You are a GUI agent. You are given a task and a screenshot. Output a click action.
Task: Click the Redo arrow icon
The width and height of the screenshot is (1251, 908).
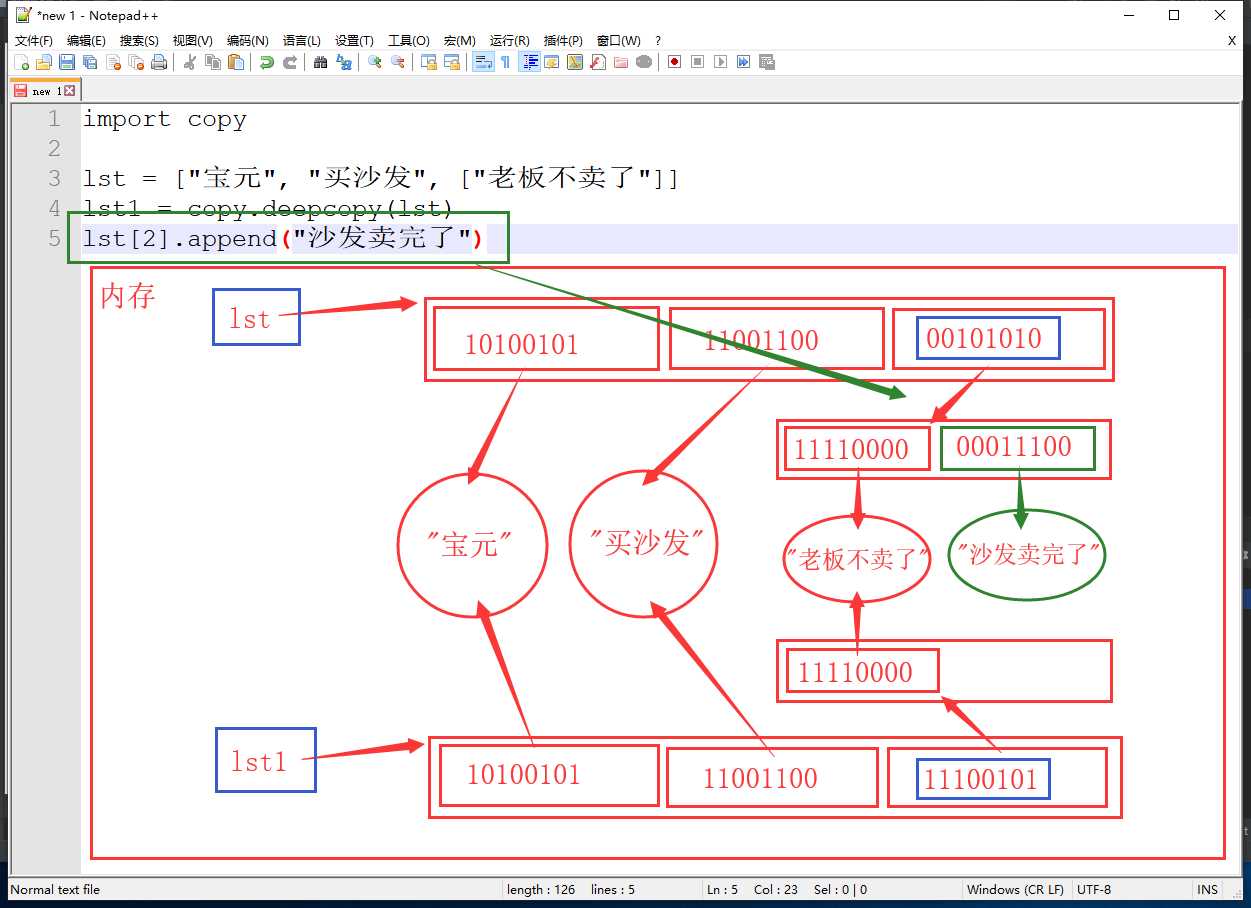click(289, 62)
